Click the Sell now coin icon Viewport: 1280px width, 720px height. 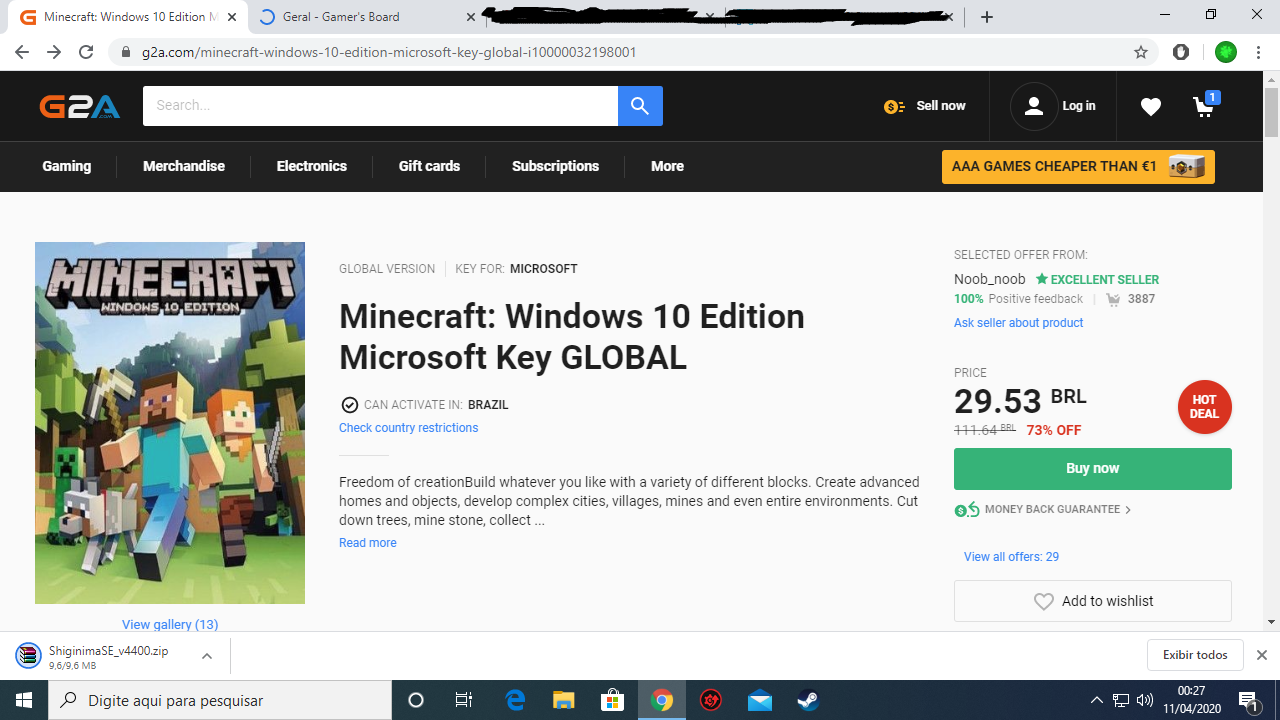click(x=894, y=106)
